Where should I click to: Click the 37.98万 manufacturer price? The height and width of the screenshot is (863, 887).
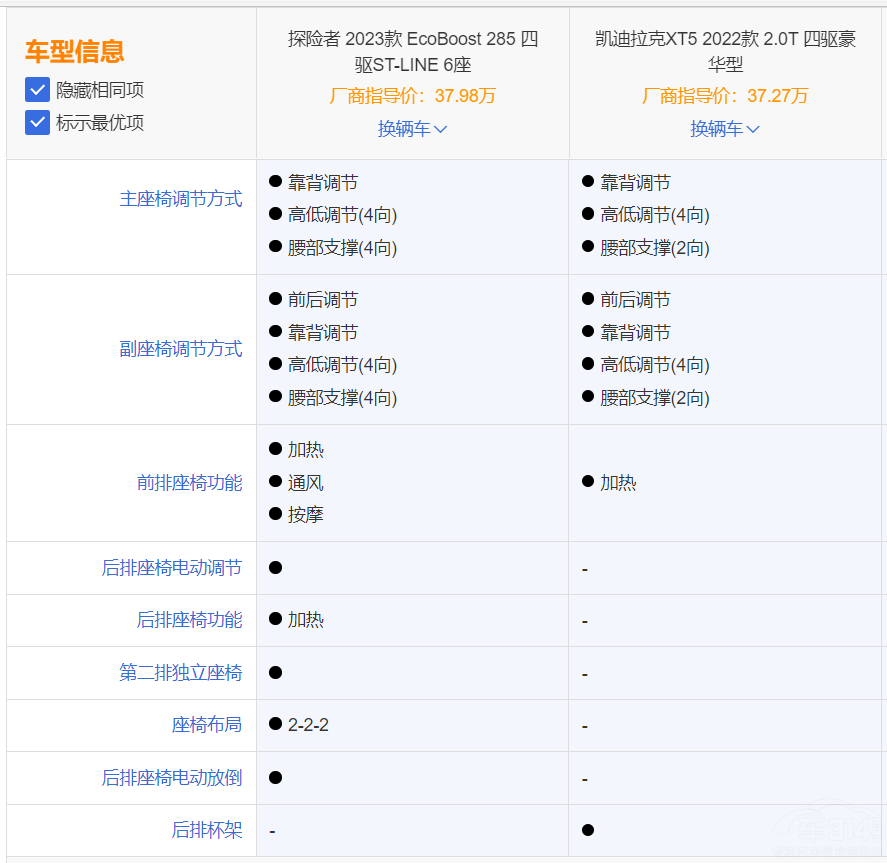click(x=465, y=96)
